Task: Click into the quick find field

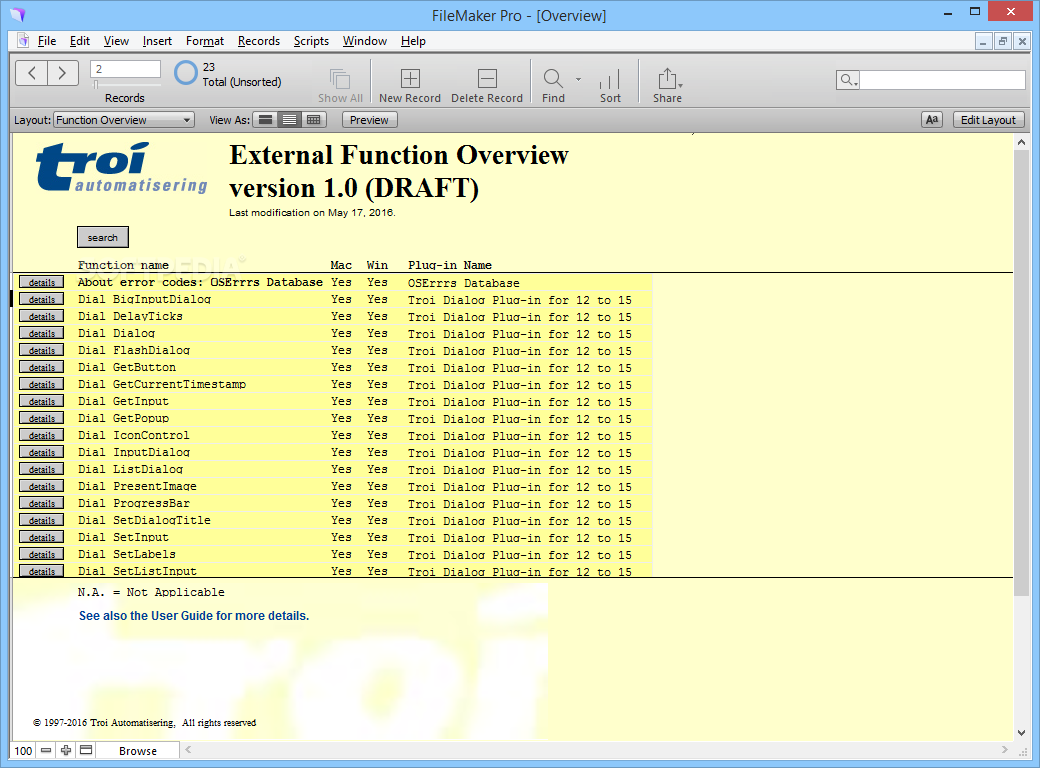Action: click(942, 80)
